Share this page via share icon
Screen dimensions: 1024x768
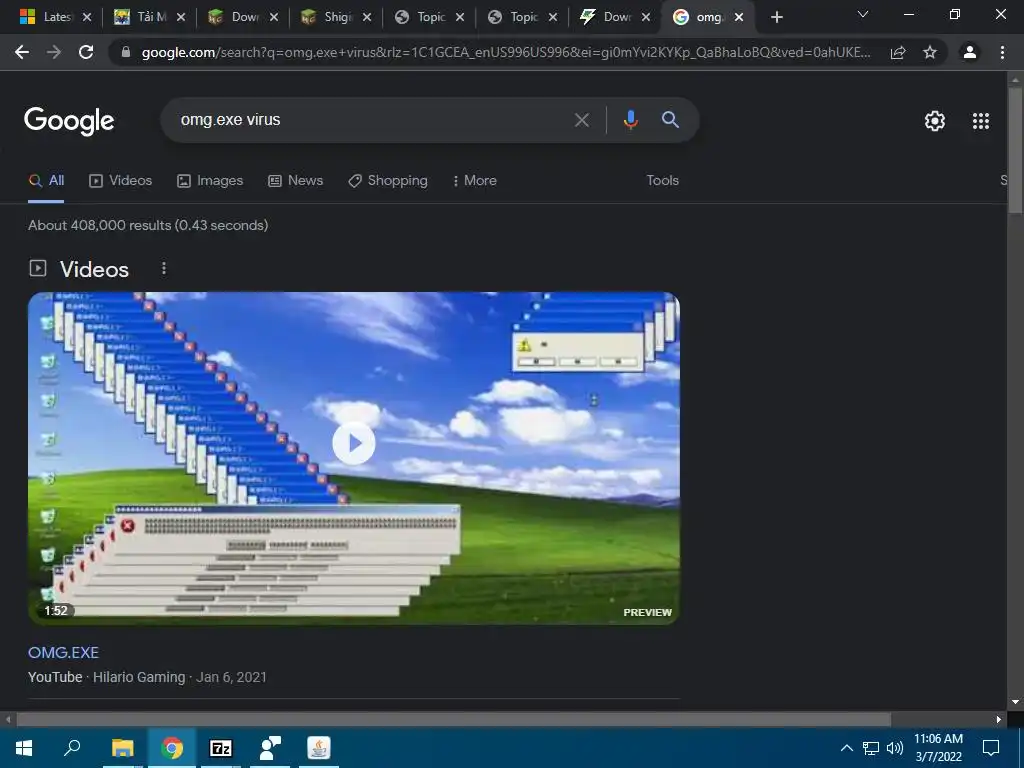898,52
